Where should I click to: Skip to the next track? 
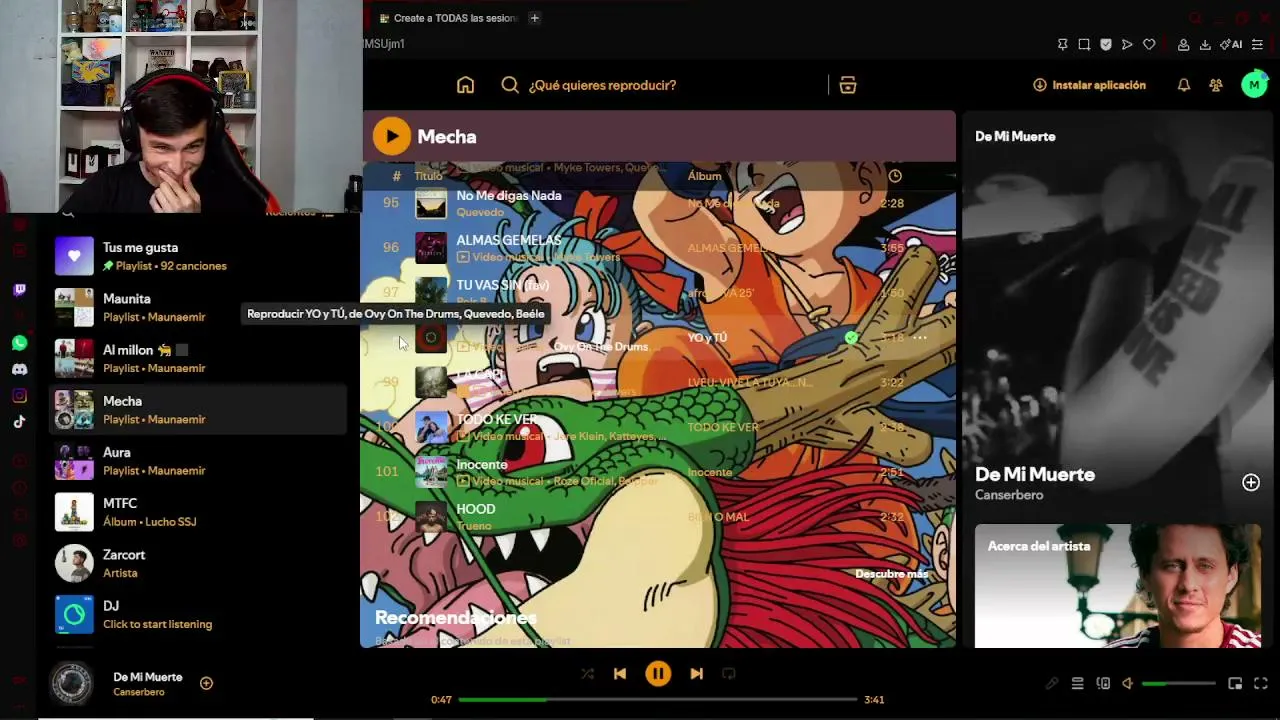tap(696, 674)
